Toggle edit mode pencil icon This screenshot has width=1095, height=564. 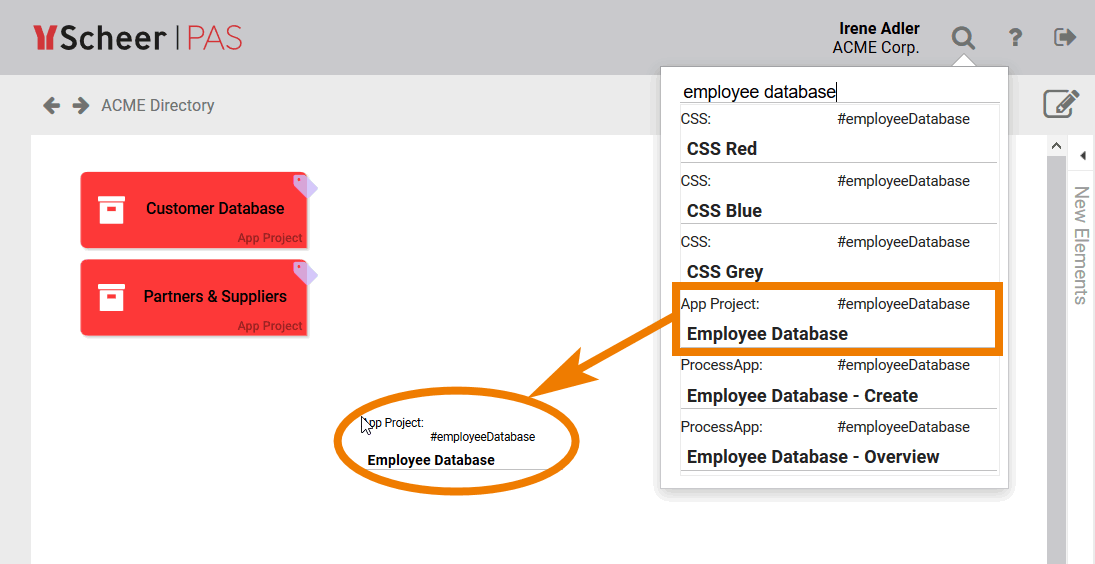tap(1061, 104)
